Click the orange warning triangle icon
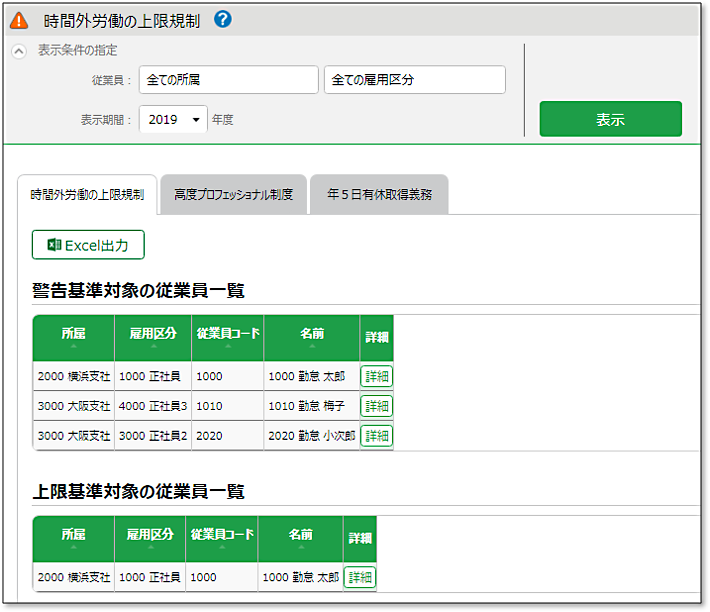 [x=19, y=20]
